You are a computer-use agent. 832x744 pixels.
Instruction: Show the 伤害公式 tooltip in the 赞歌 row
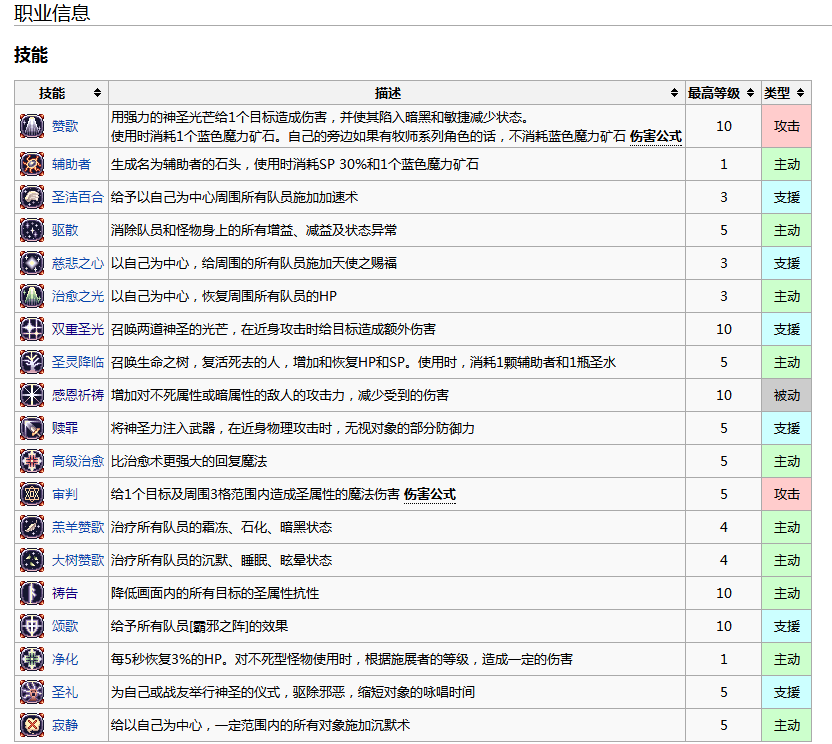[x=655, y=136]
